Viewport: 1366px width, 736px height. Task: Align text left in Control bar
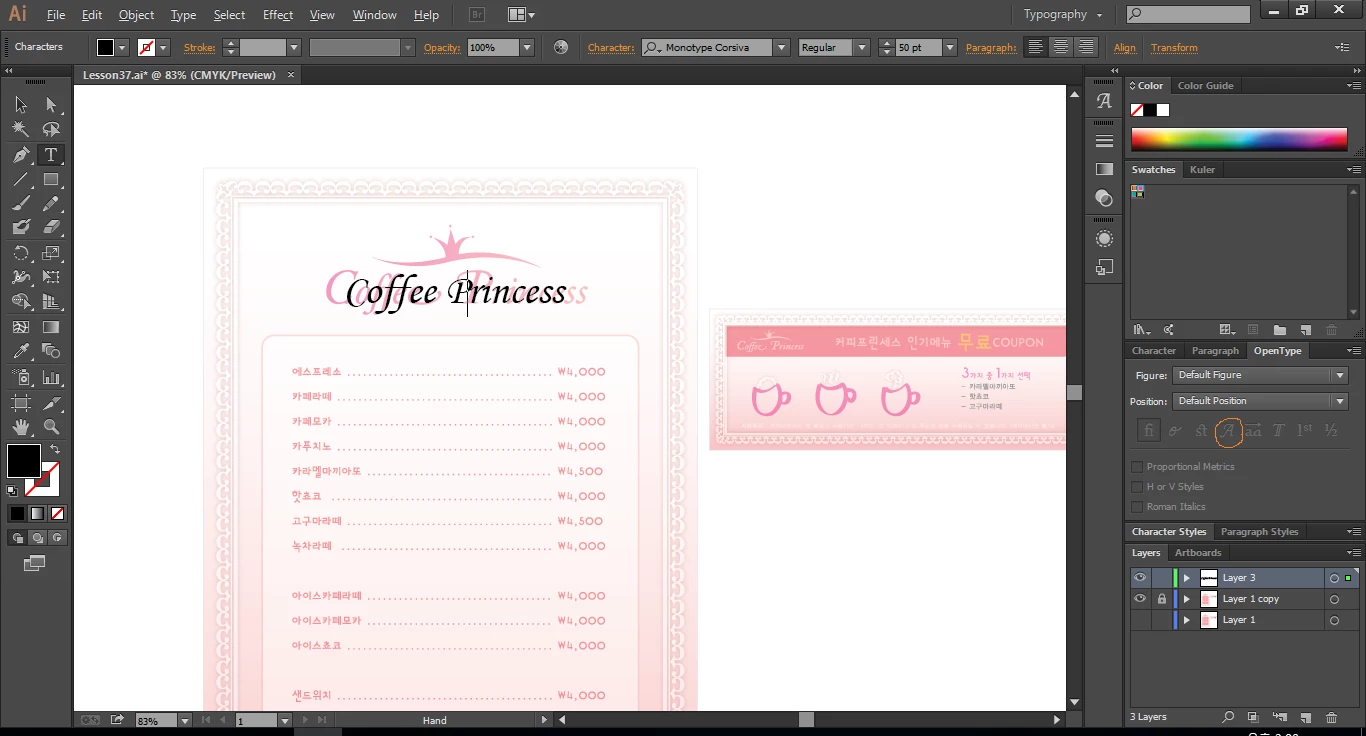[1036, 47]
